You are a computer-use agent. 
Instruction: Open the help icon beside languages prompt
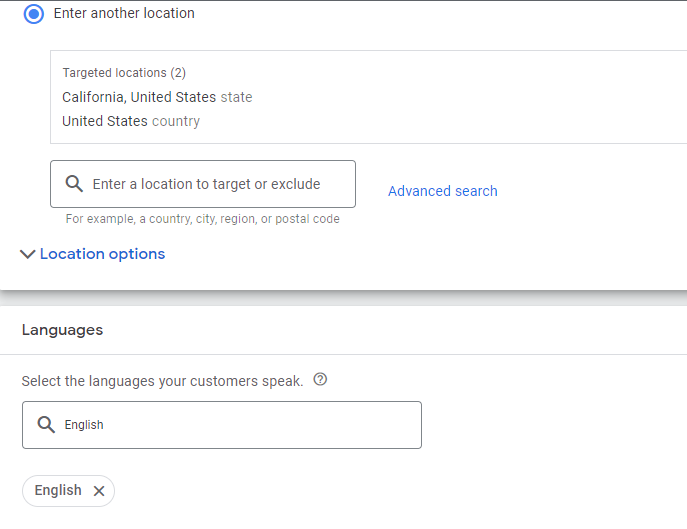[320, 380]
